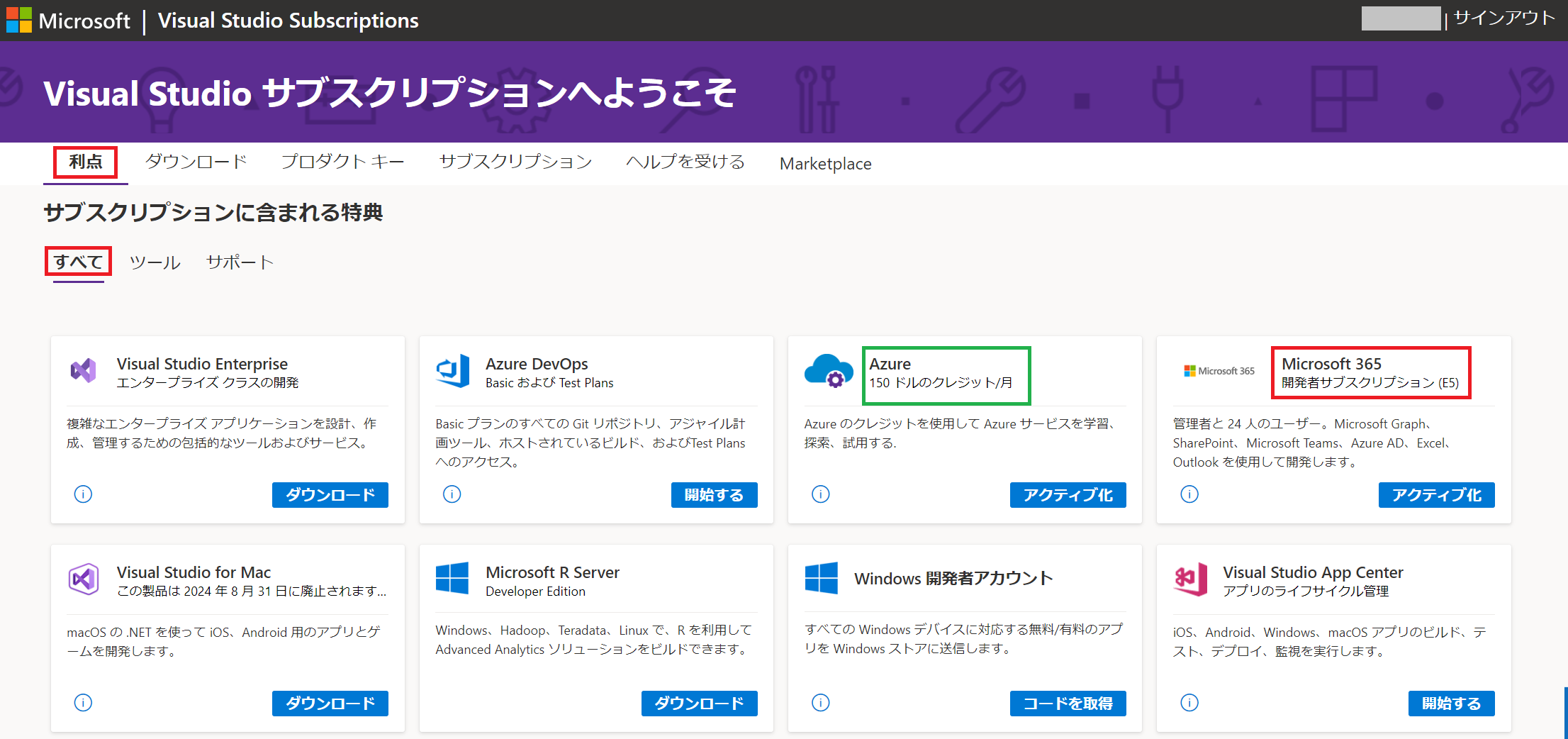This screenshot has height=739, width=1568.
Task: Click アクティブ化 for Microsoft 365
Action: pyautogui.click(x=1436, y=494)
